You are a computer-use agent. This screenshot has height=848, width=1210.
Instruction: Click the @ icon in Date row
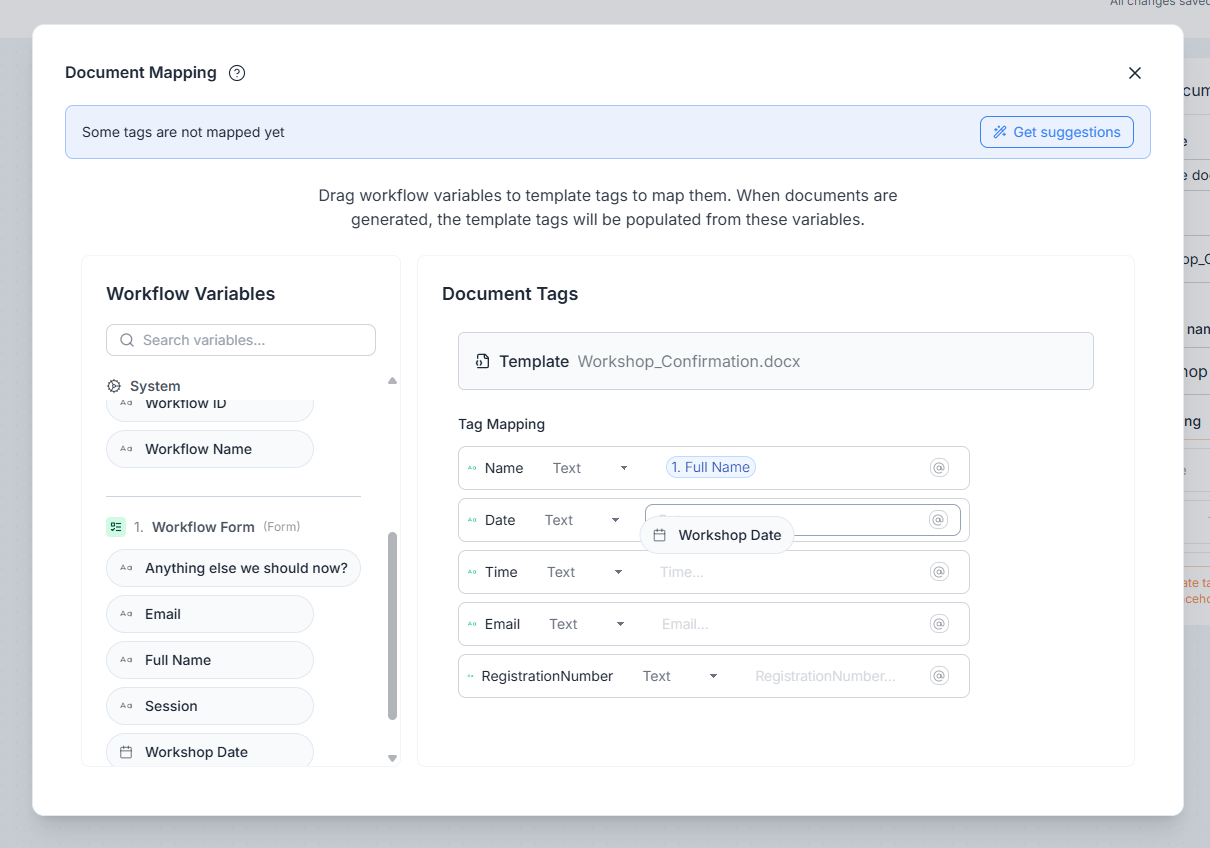click(938, 520)
